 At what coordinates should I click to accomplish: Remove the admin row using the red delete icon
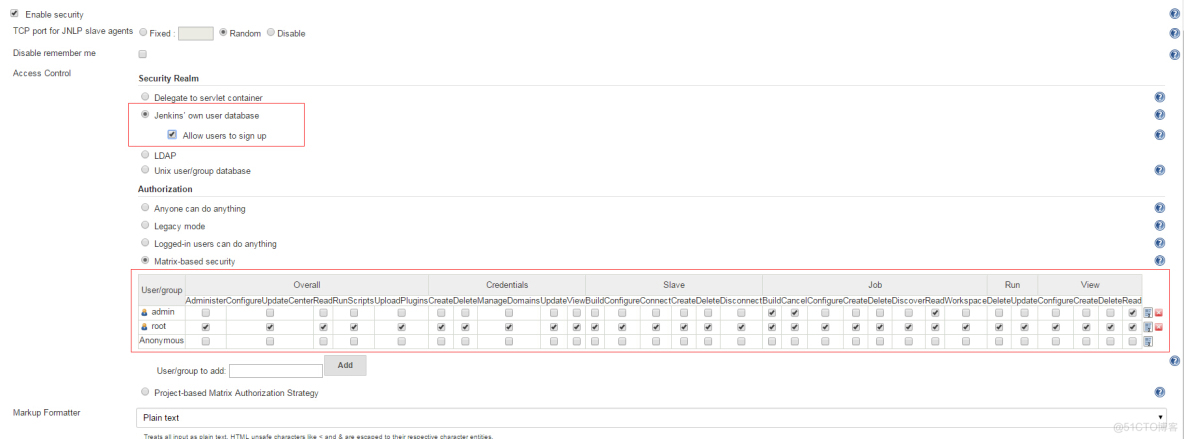click(1158, 313)
